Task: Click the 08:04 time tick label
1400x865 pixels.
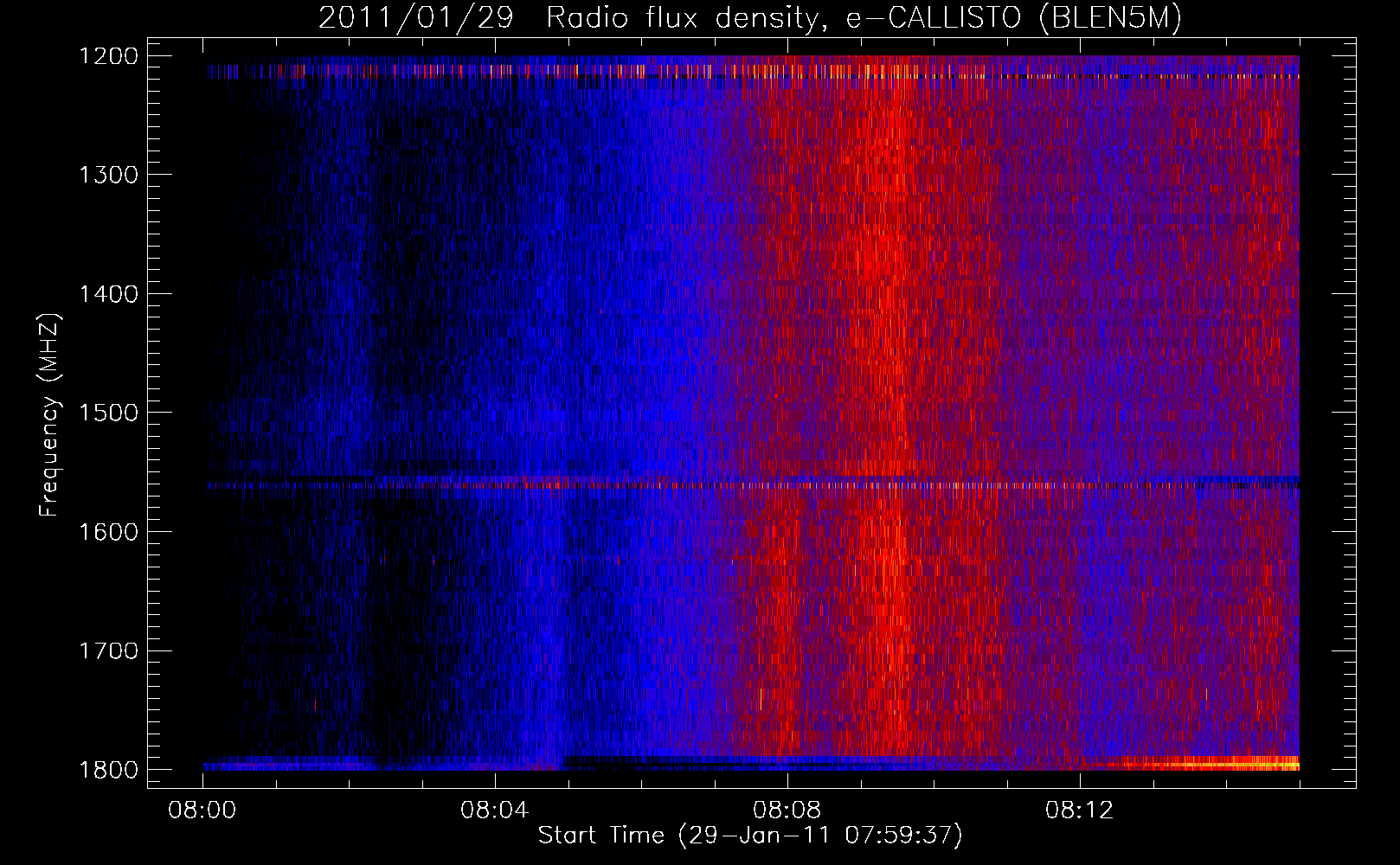Action: [x=495, y=811]
